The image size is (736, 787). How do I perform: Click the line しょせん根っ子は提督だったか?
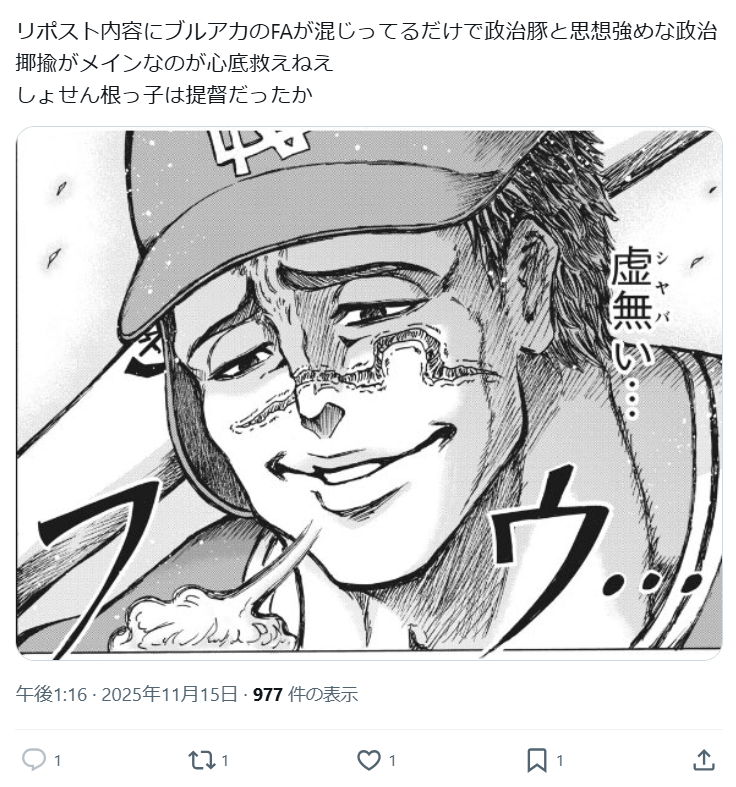click(165, 94)
